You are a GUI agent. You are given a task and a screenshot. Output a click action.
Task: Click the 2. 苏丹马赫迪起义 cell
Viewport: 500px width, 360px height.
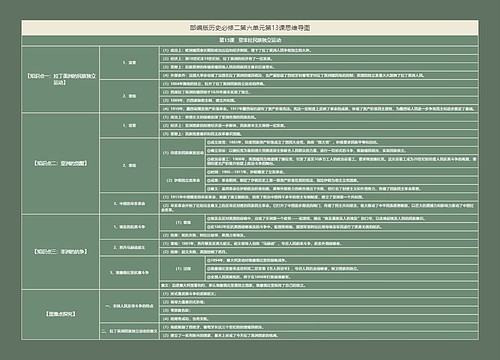click(x=129, y=248)
